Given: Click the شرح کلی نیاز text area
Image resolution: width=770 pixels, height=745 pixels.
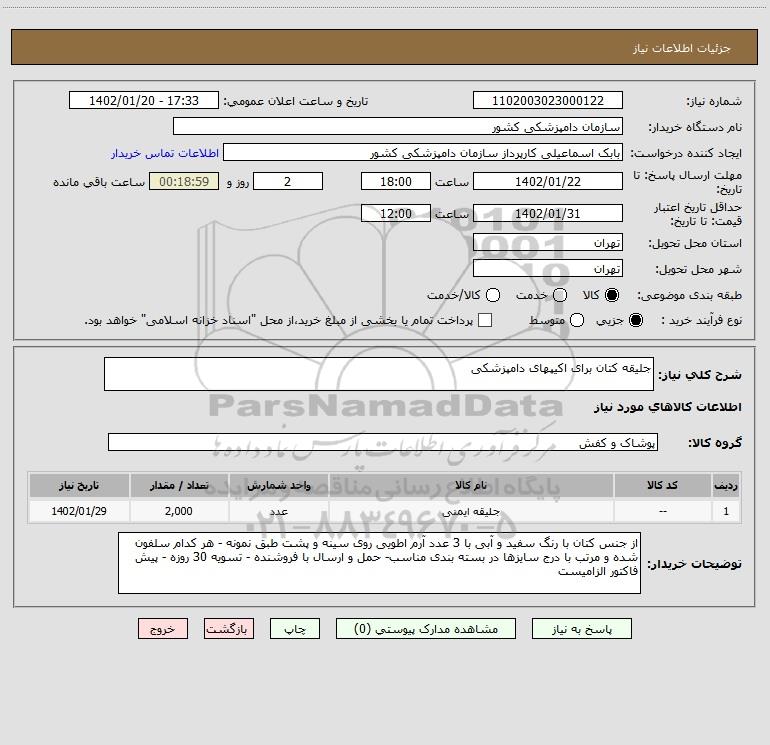Looking at the screenshot, I should click(x=379, y=374).
